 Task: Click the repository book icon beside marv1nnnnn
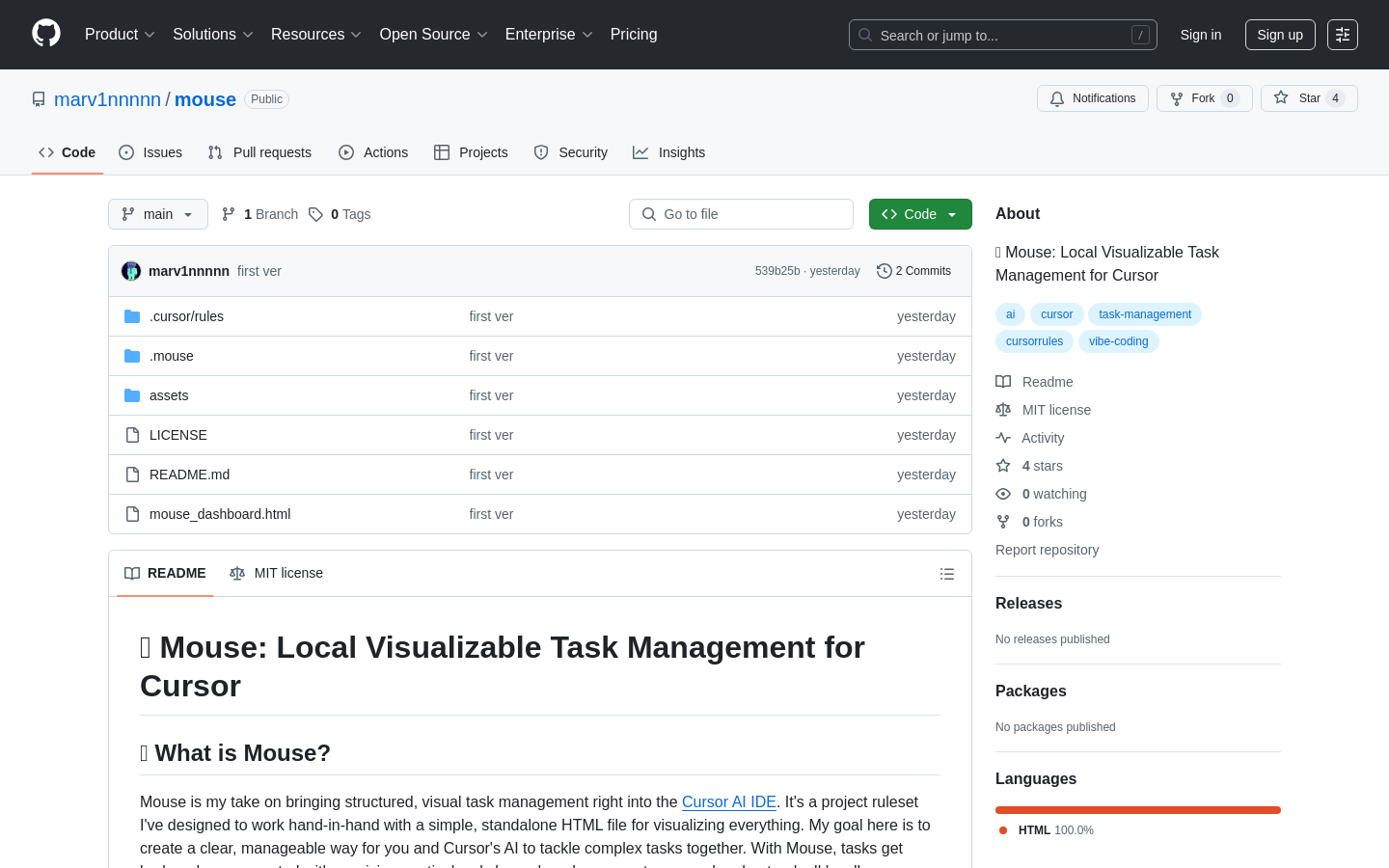coord(39,99)
